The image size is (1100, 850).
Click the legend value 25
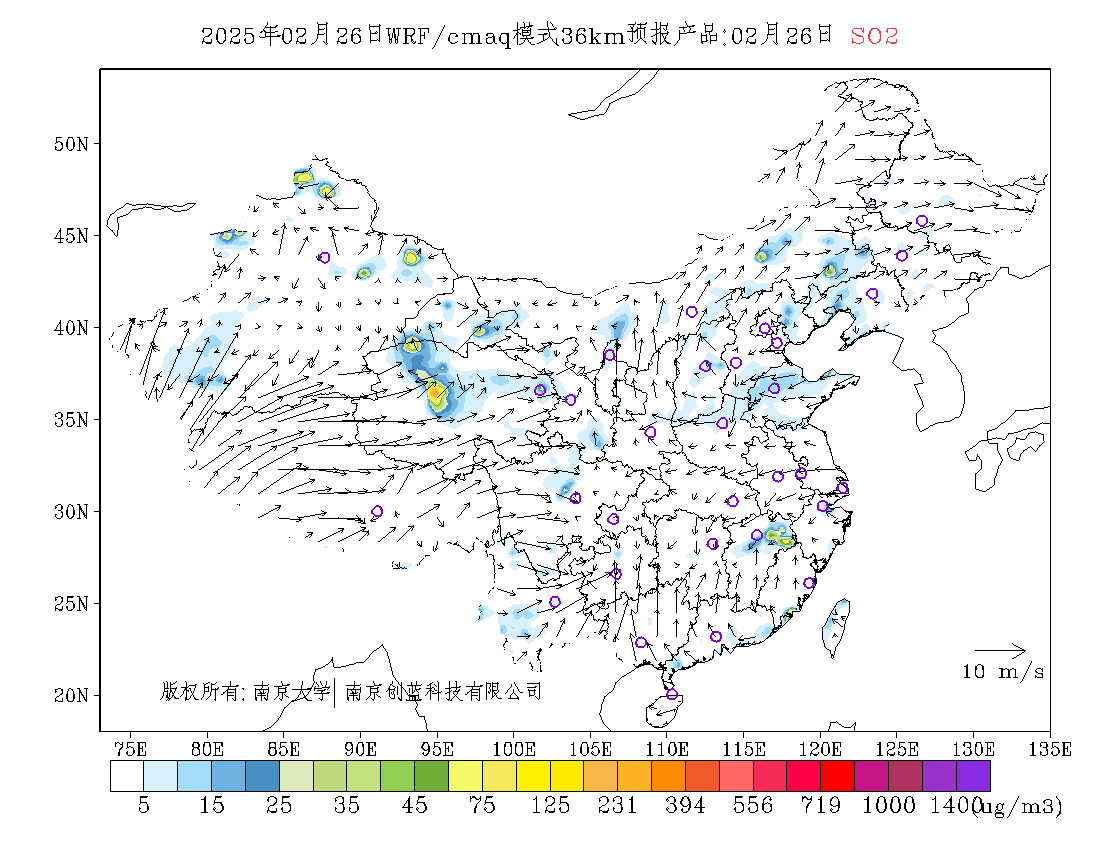click(x=279, y=805)
